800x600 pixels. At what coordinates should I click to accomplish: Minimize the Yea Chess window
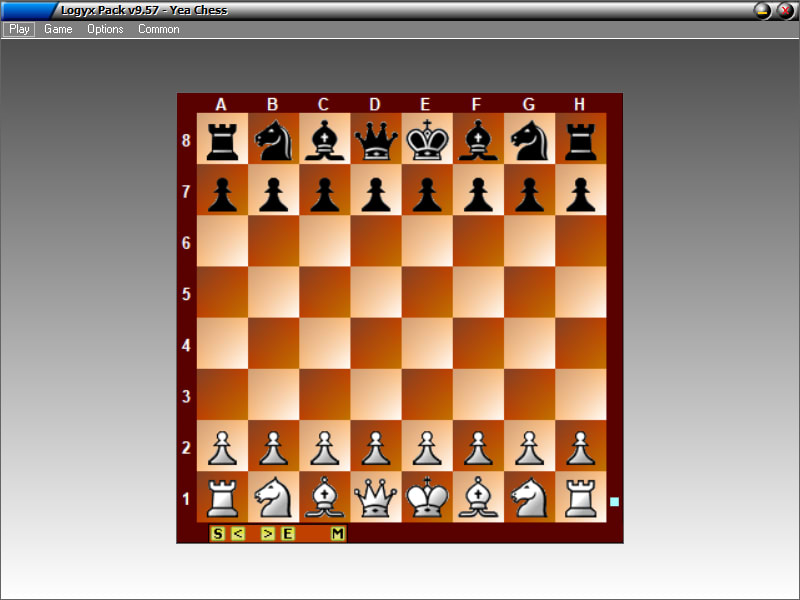(x=763, y=11)
